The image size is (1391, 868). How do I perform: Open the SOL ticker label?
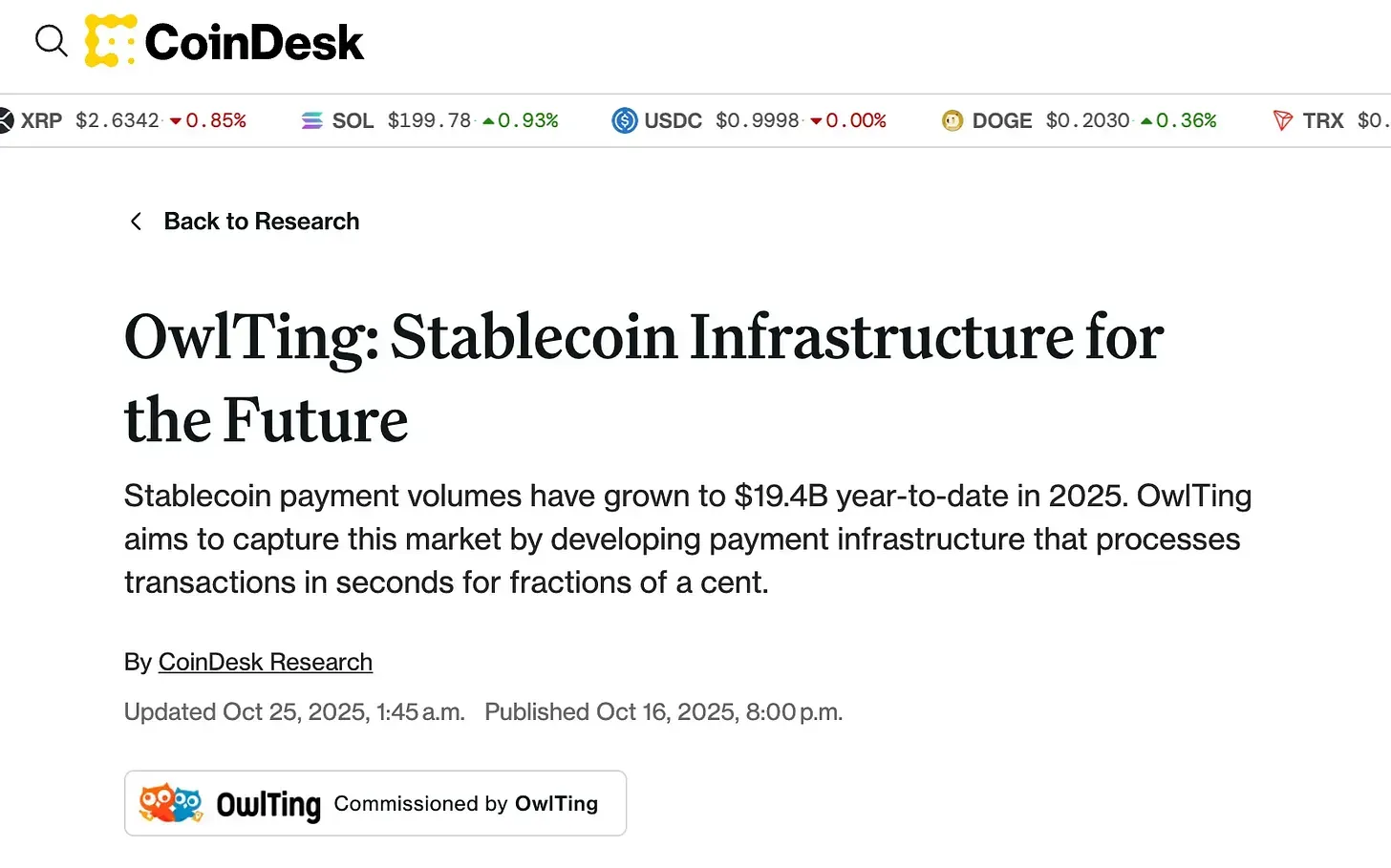[x=353, y=120]
